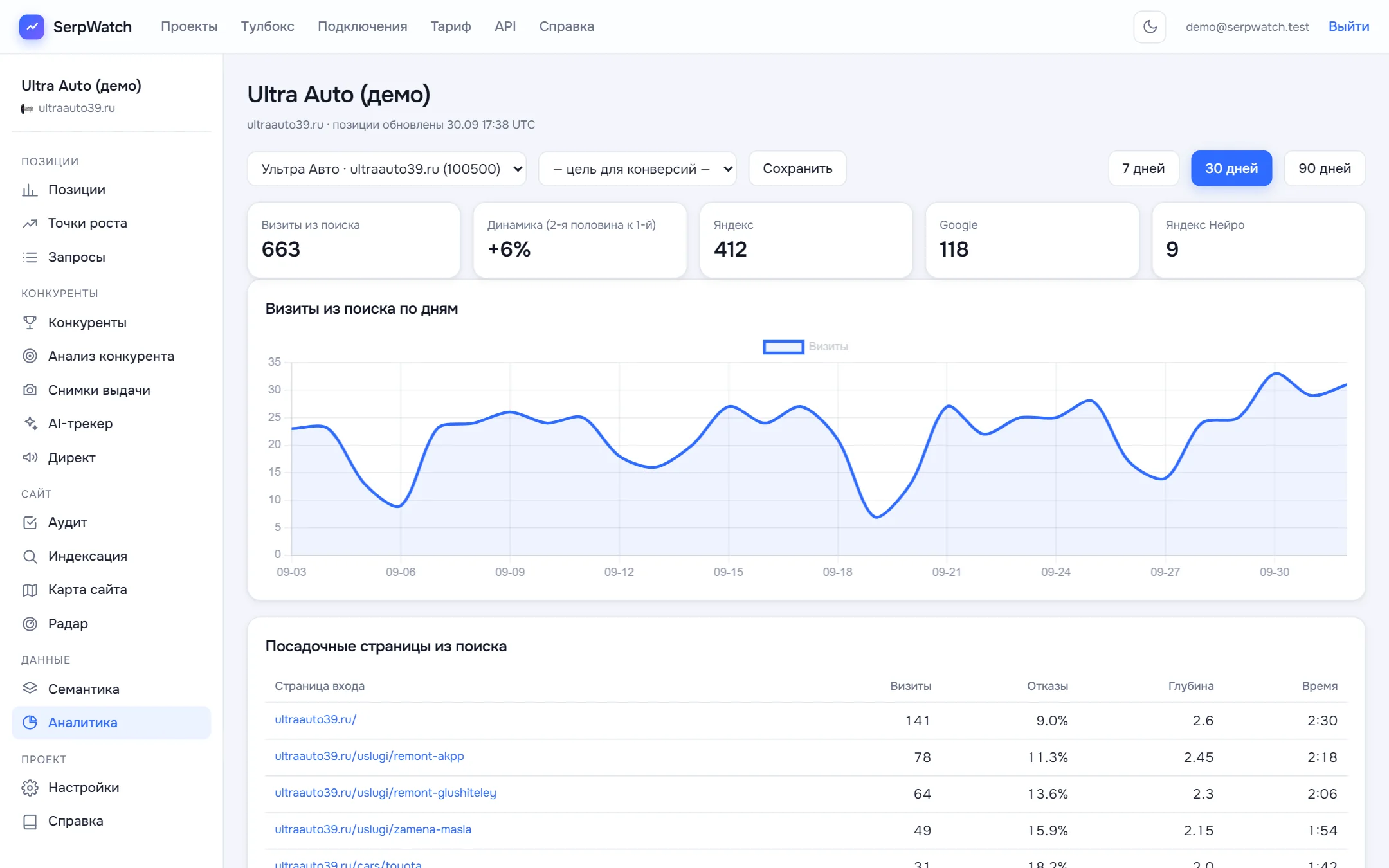Screen dimensions: 1389x868
Task: Open Конкуренты via its trophy icon
Action: pos(30,323)
